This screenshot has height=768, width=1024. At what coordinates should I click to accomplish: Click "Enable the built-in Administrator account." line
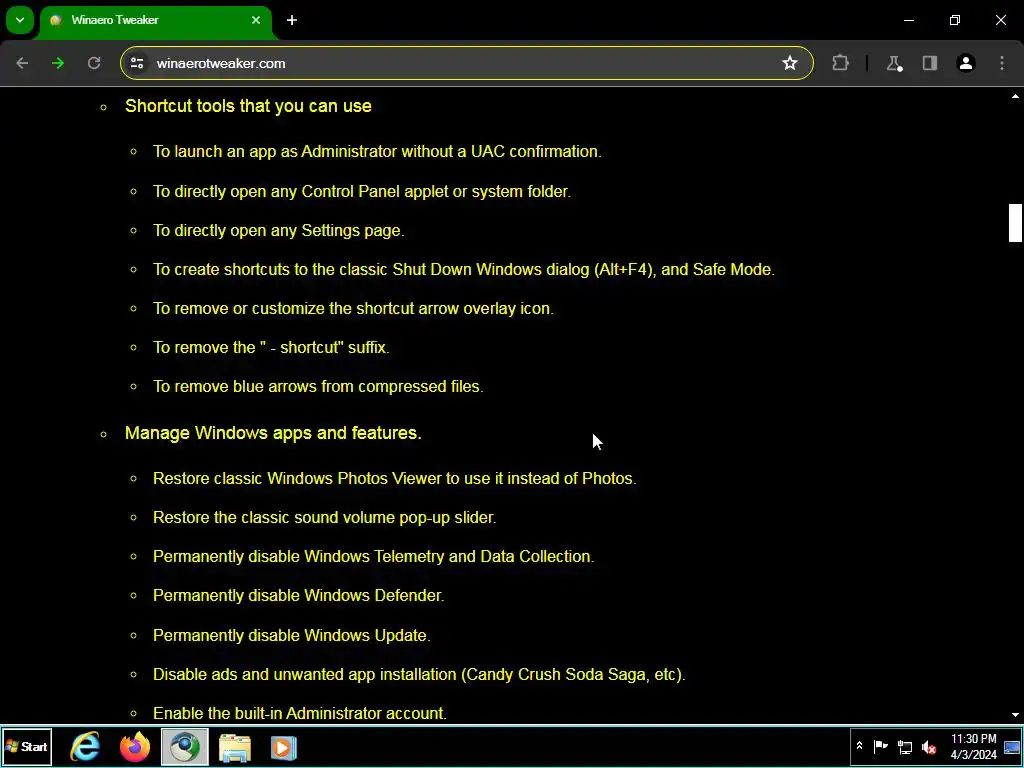300,713
